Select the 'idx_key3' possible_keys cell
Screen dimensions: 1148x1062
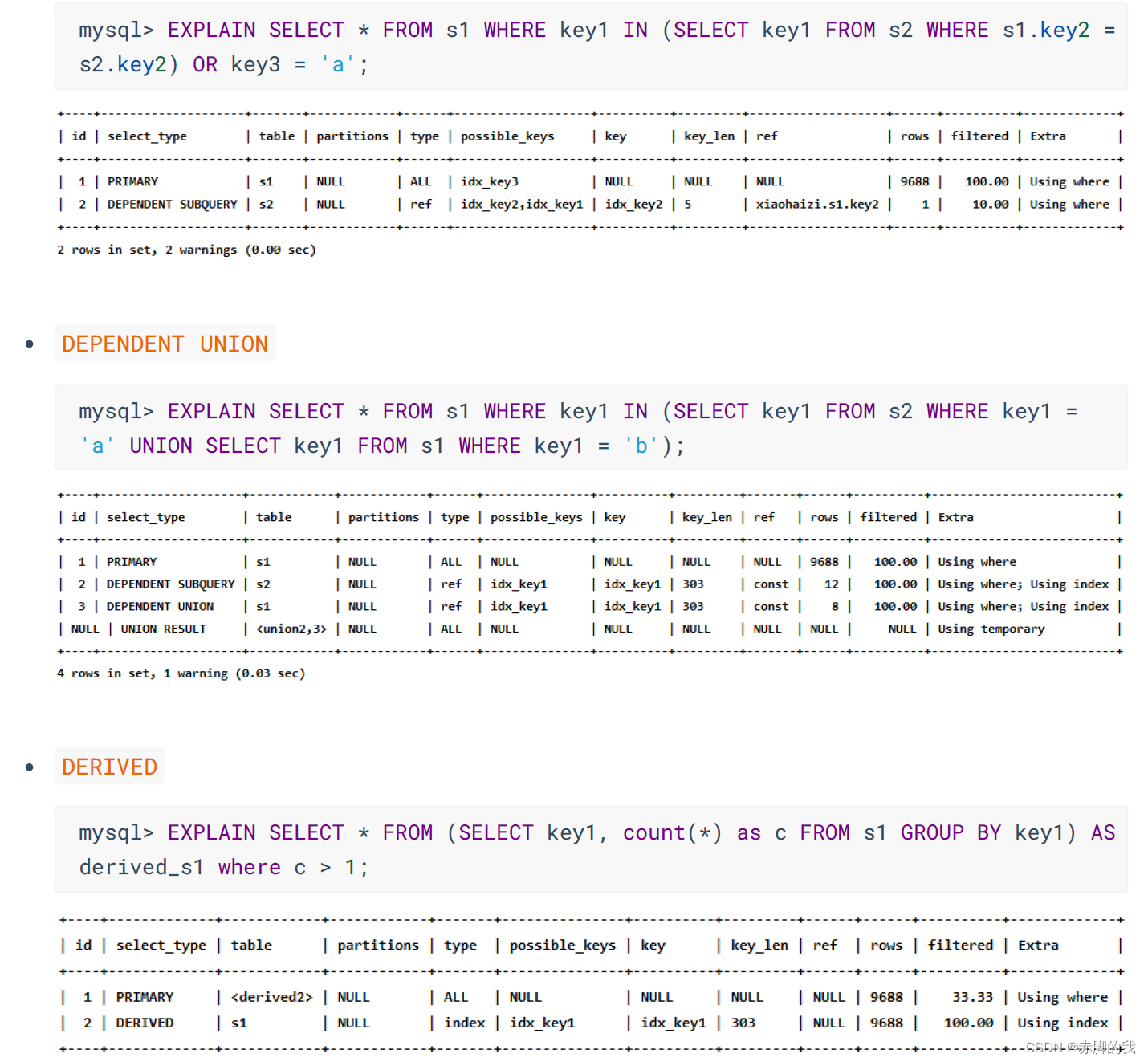click(x=490, y=182)
